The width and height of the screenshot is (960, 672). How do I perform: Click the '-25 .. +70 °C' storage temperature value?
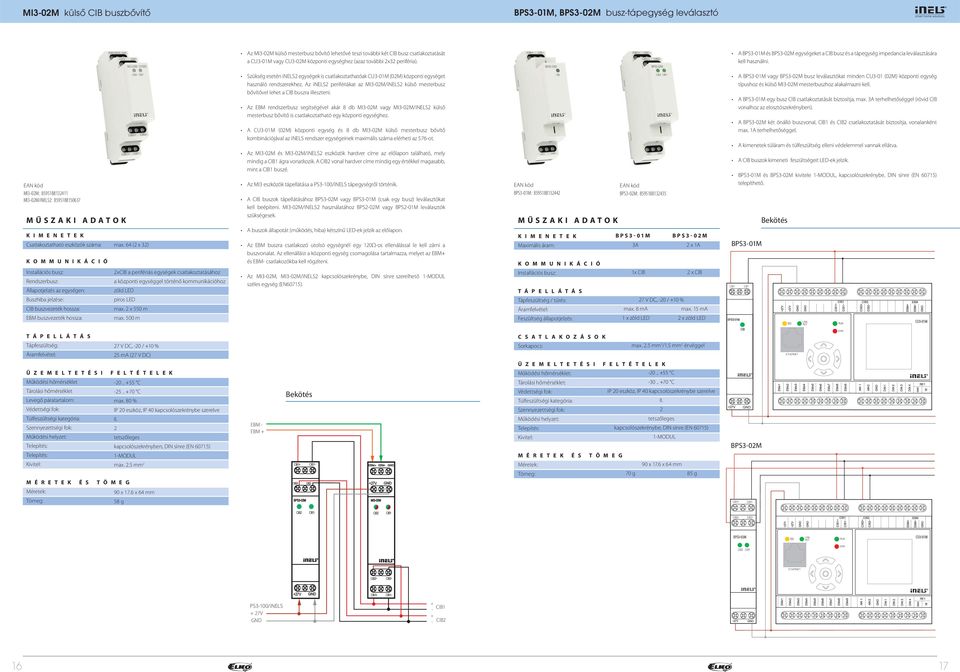click(x=127, y=391)
